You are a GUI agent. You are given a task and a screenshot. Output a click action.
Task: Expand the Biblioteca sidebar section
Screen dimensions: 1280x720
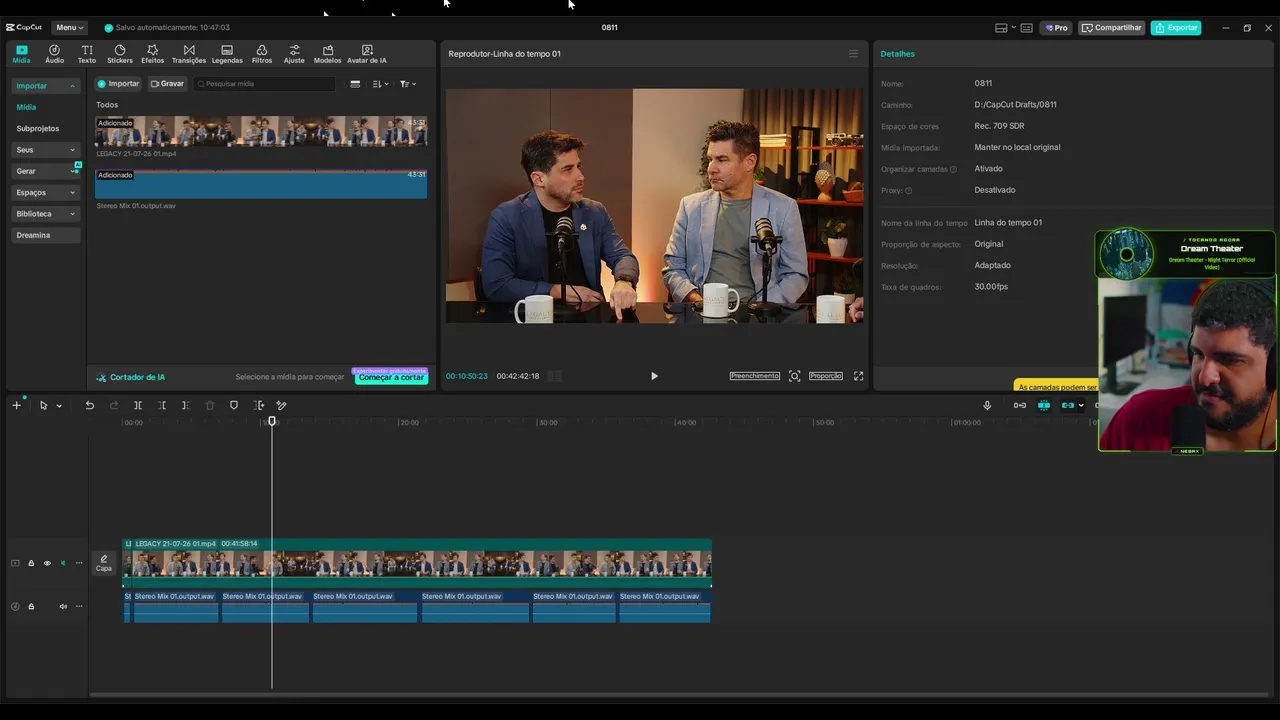(x=45, y=214)
